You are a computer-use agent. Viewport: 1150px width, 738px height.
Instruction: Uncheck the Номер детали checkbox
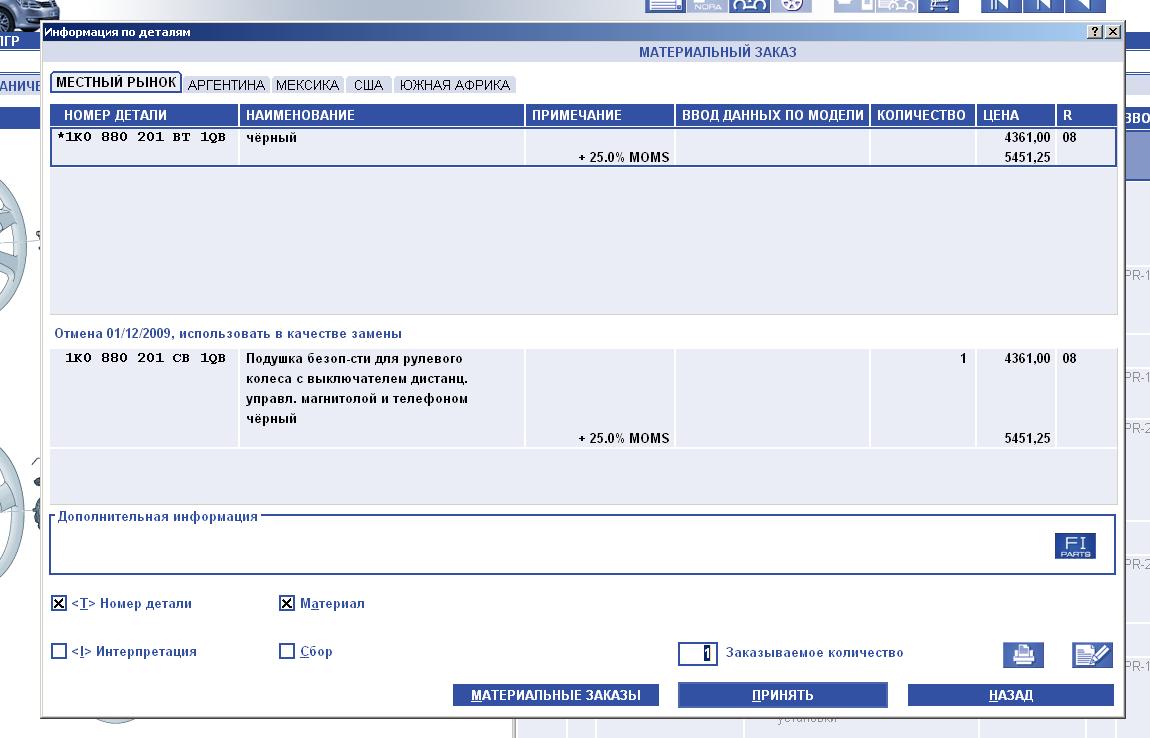[59, 604]
